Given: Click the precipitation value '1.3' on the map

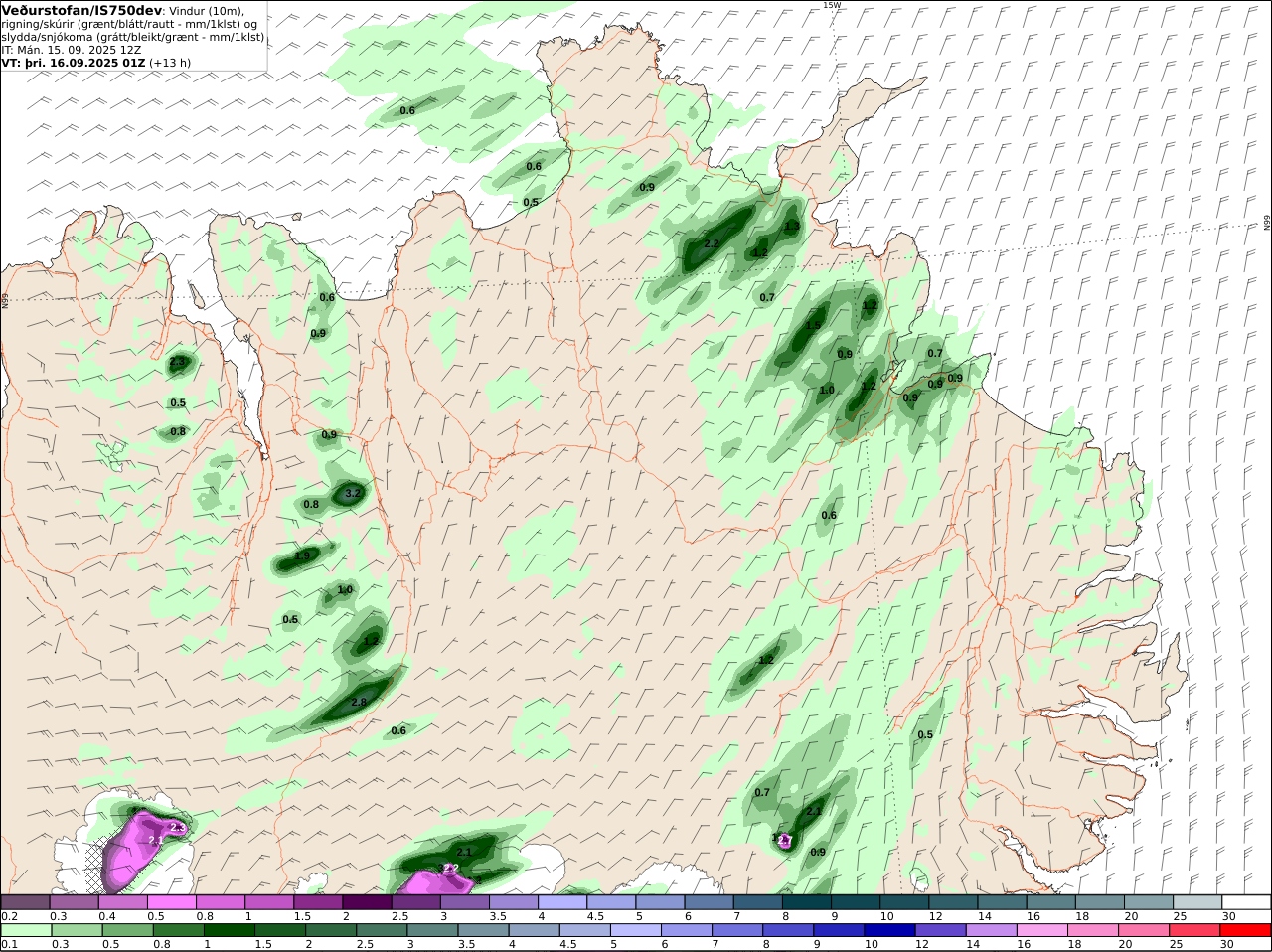Looking at the screenshot, I should click(792, 226).
